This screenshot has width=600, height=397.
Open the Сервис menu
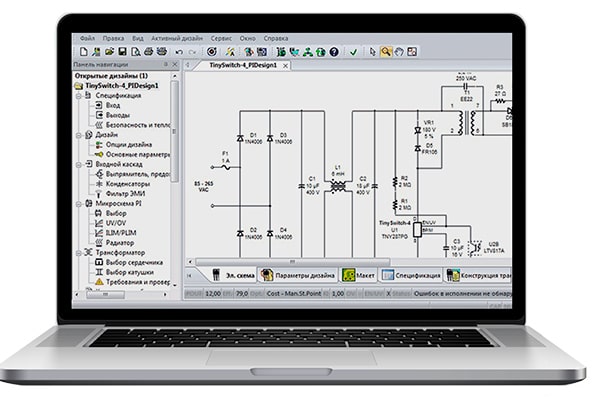point(221,38)
